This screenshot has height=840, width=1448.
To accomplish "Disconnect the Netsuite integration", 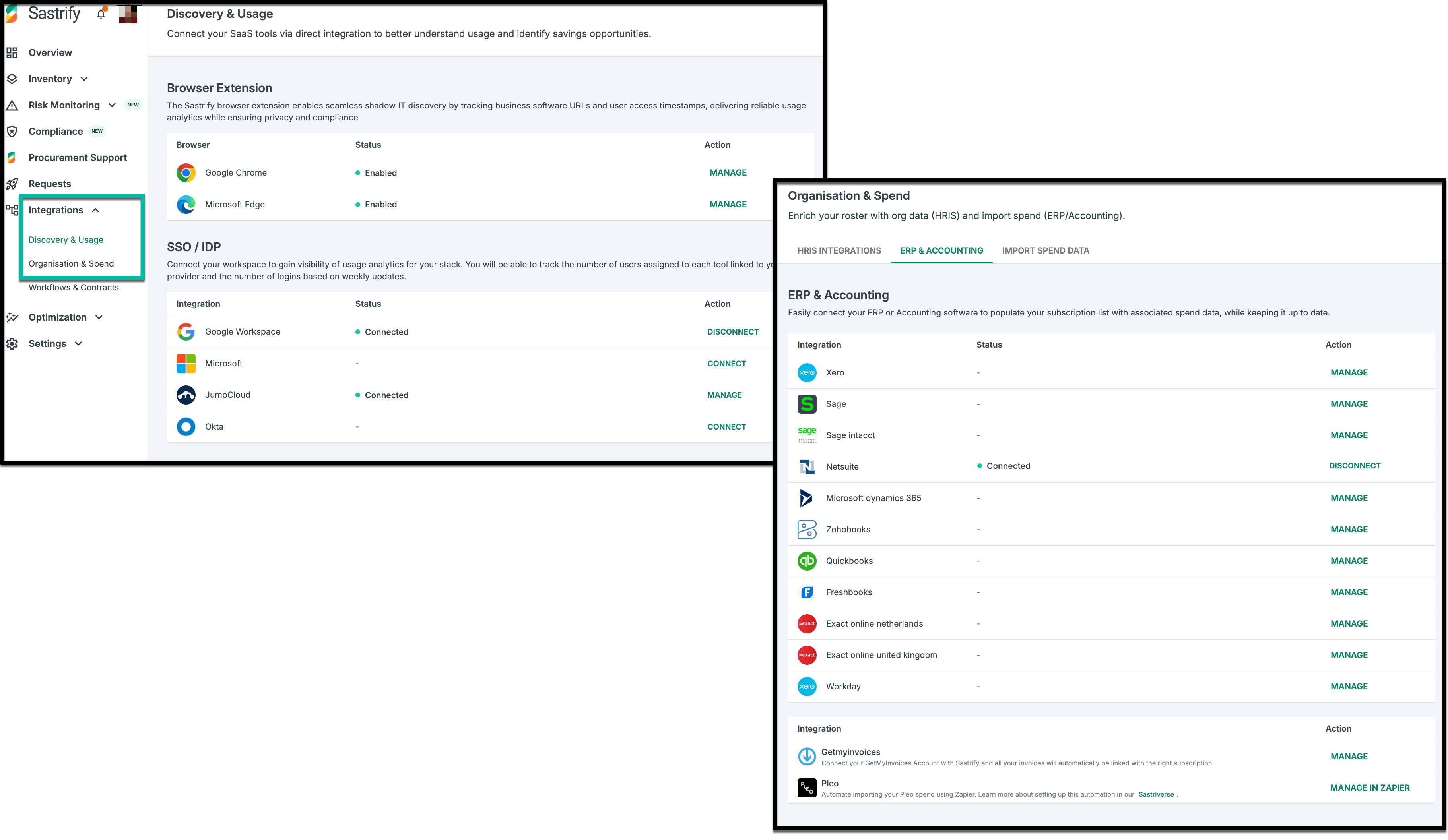I will tap(1354, 466).
